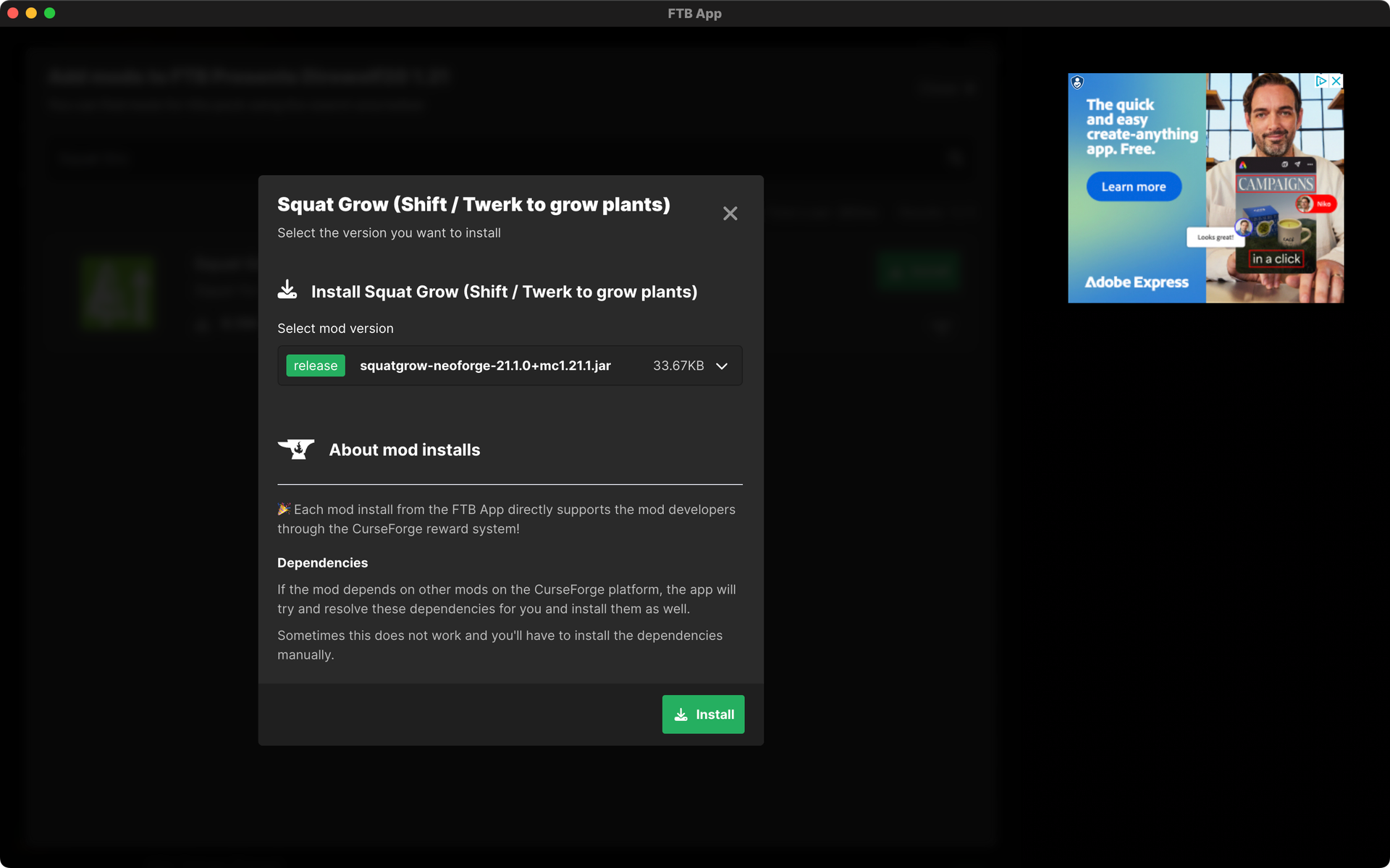This screenshot has height=868, width=1390.
Task: Close the Squat Grow version dialog
Action: [x=730, y=213]
